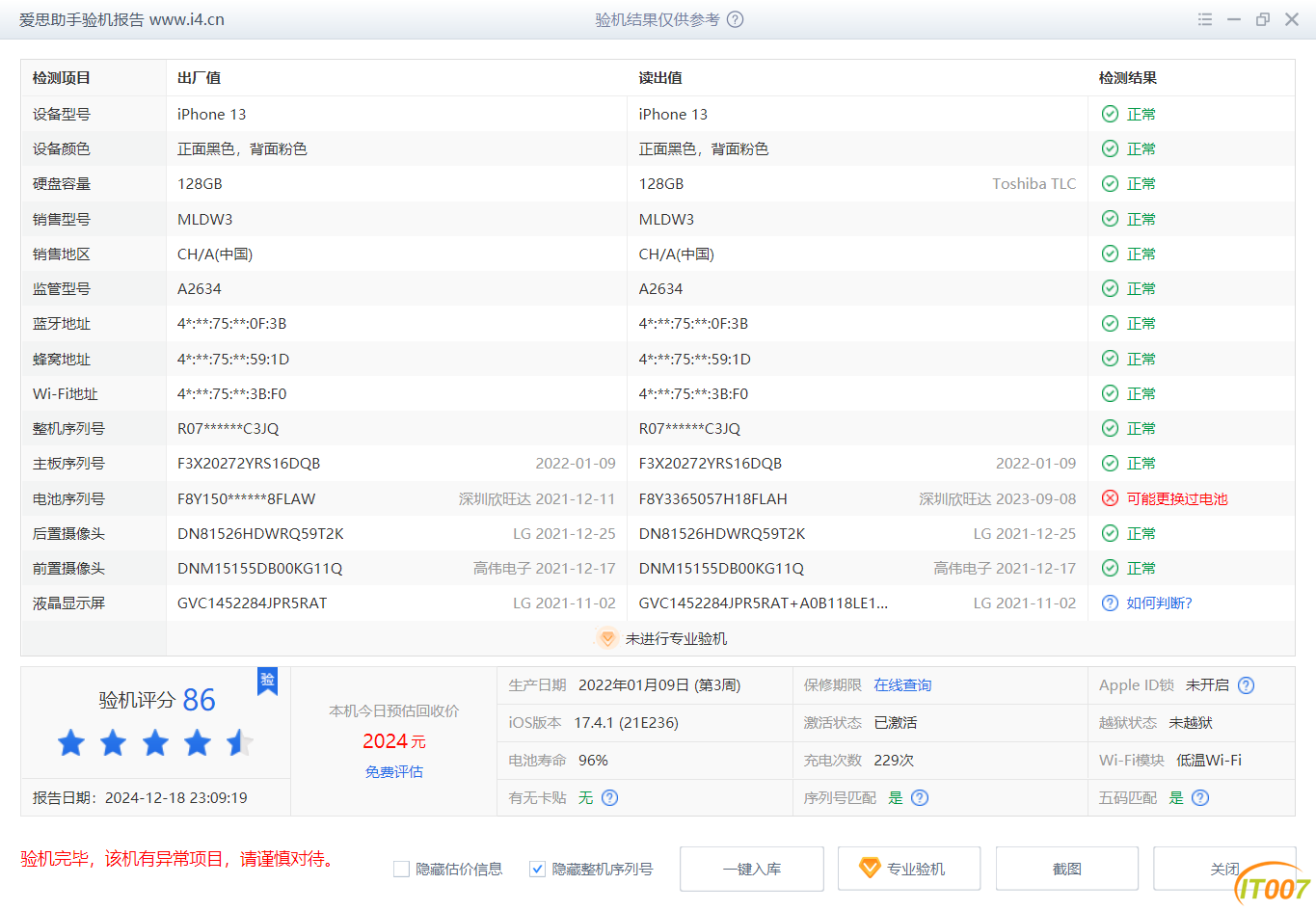Click the green check icon in 蓝牙地址 row

(x=1110, y=323)
